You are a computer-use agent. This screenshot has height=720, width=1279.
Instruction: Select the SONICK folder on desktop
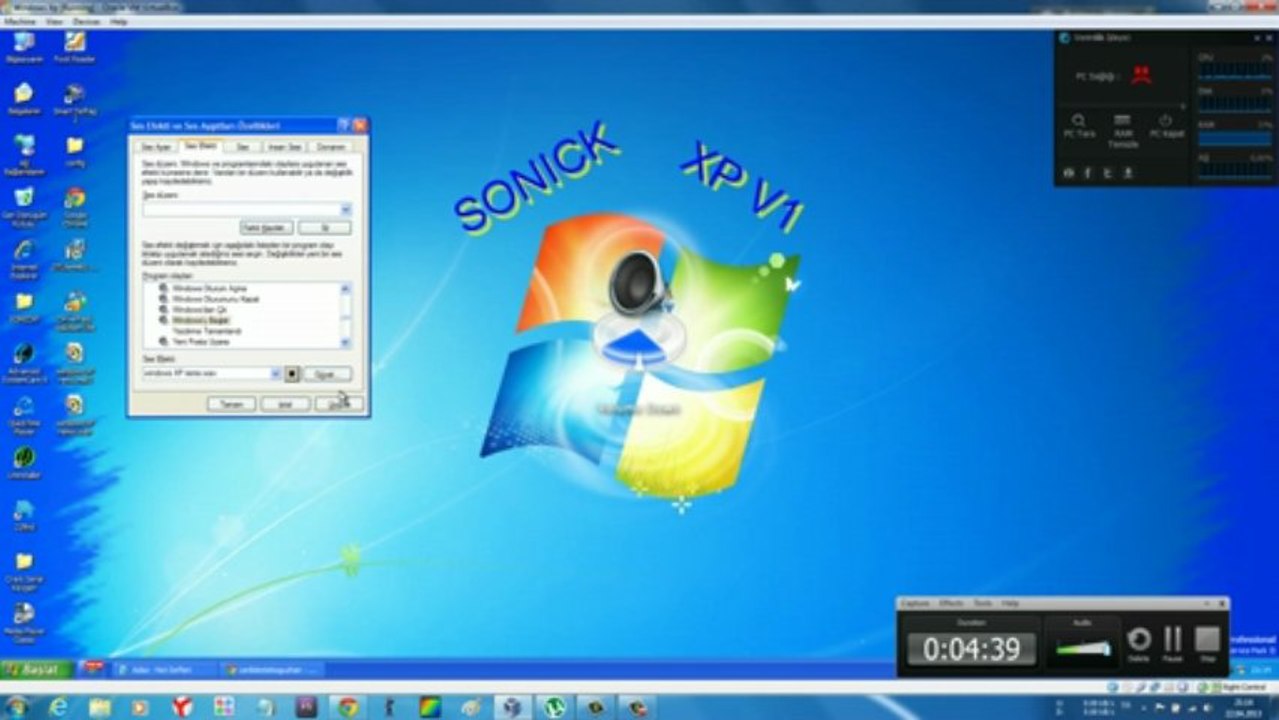24,307
